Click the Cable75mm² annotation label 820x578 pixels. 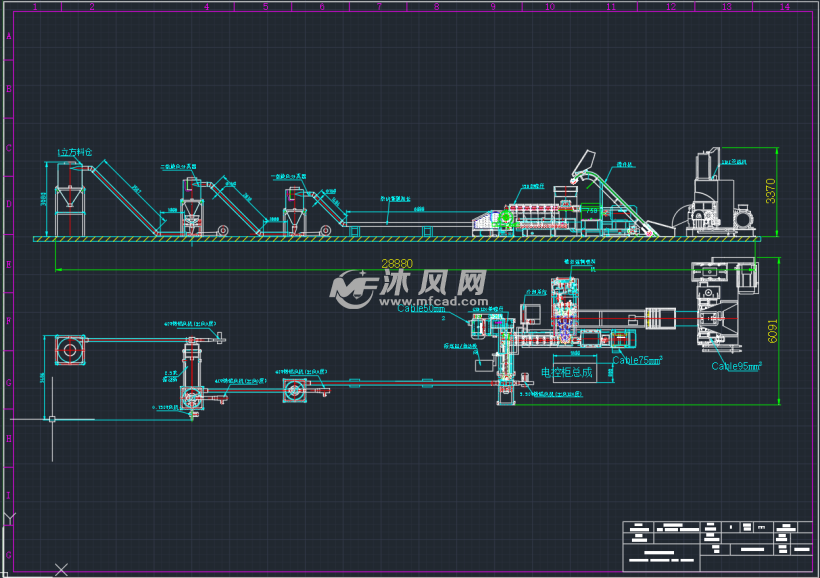pyautogui.click(x=636, y=360)
